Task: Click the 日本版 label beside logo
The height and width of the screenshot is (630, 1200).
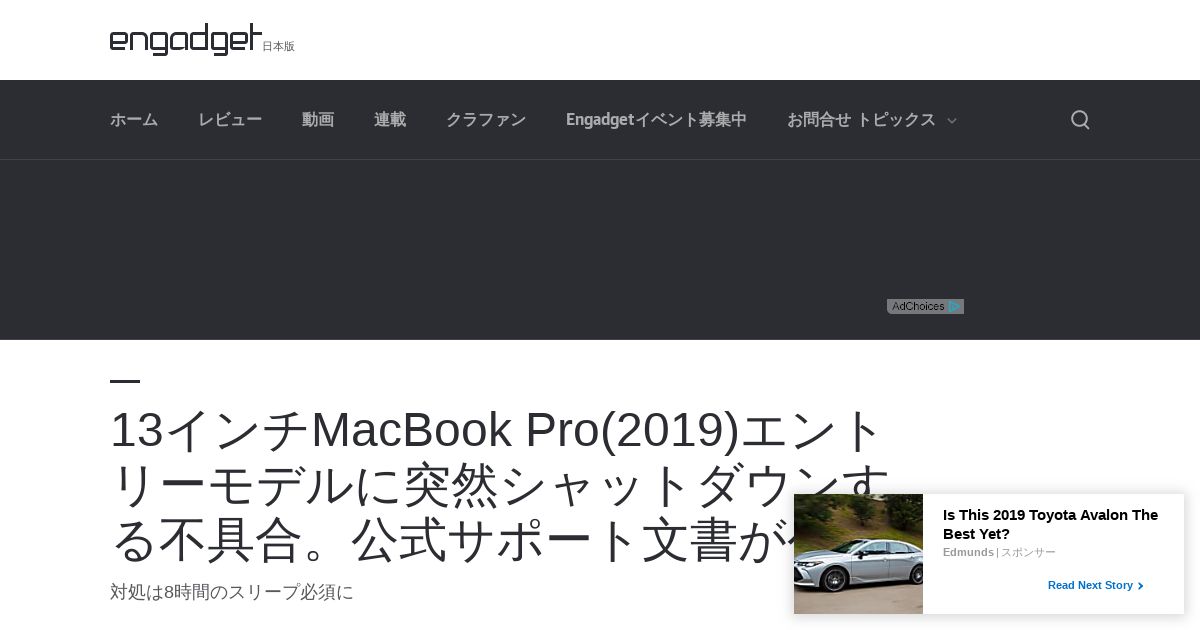Action: [x=279, y=46]
